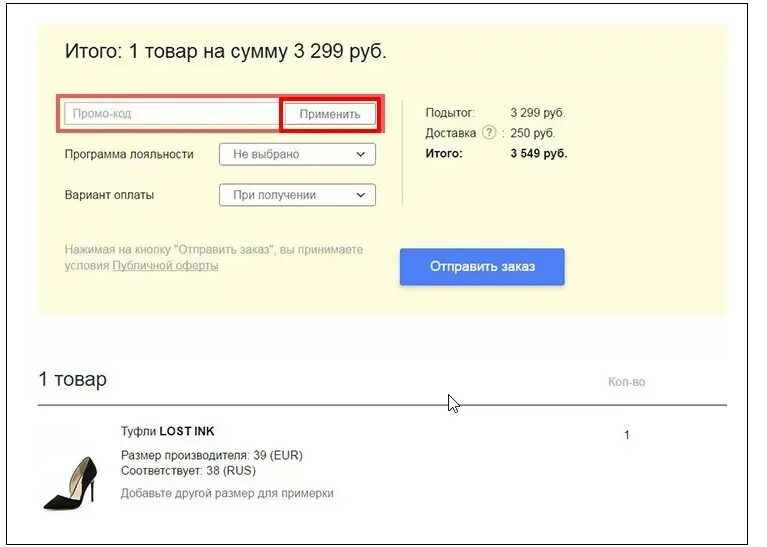Image resolution: width=767 pixels, height=547 pixels.
Task: Click the 1 товар section heading
Action: pyautogui.click(x=72, y=379)
